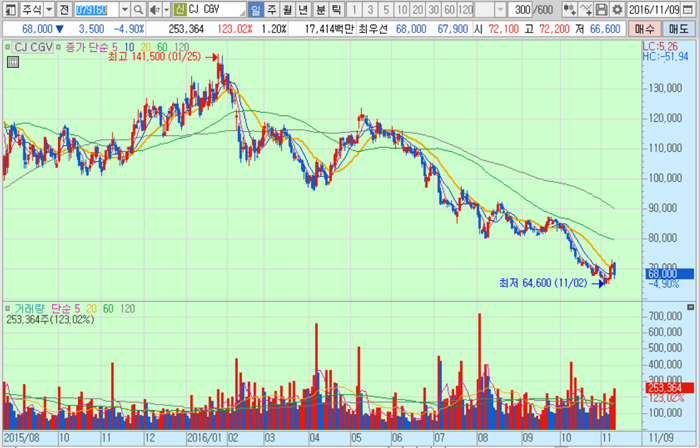Click the add indicator candlestick icon
This screenshot has width=700, height=448.
pos(569,9)
